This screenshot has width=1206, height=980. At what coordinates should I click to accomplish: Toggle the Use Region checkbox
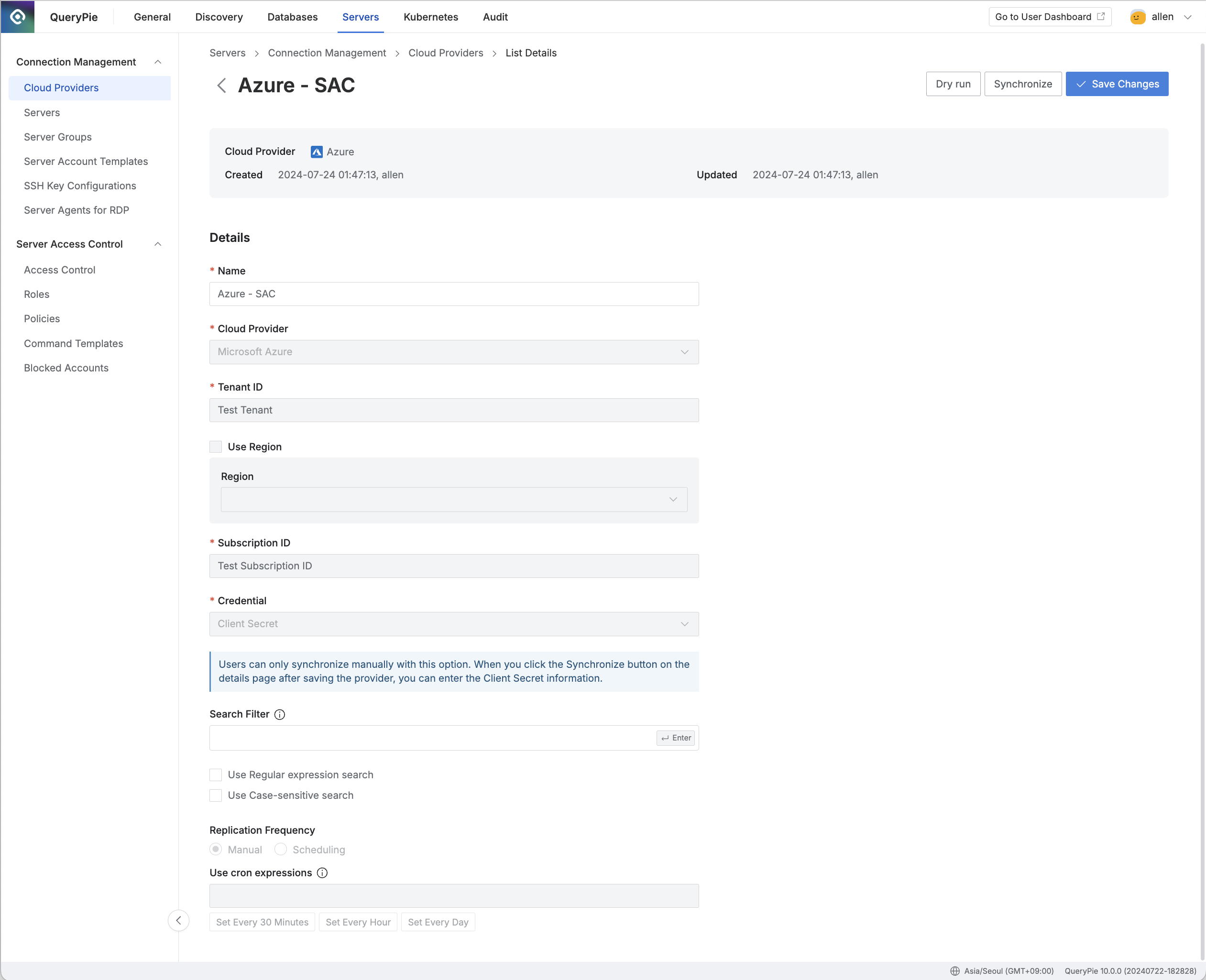[x=216, y=447]
